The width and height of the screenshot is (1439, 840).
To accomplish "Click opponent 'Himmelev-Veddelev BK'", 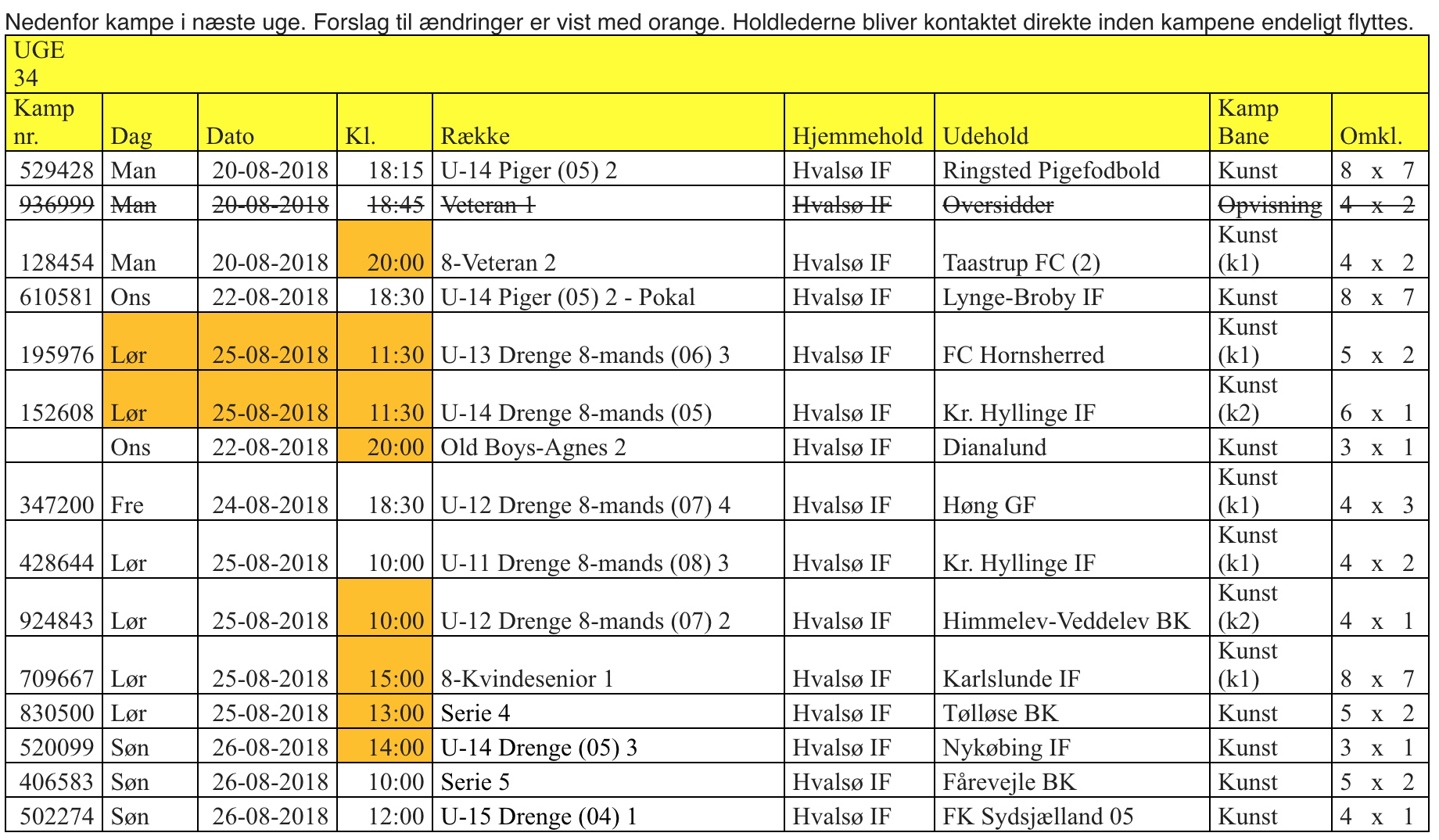I will point(1072,608).
